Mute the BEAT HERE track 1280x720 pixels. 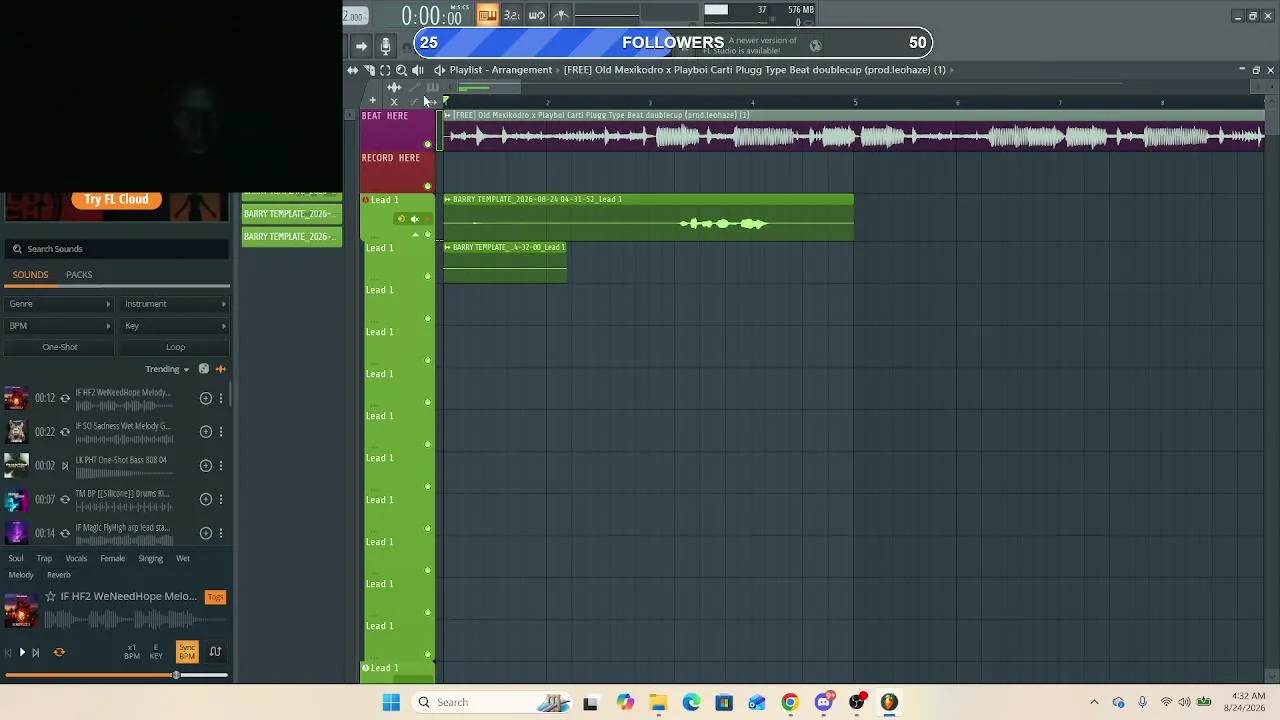(x=428, y=144)
